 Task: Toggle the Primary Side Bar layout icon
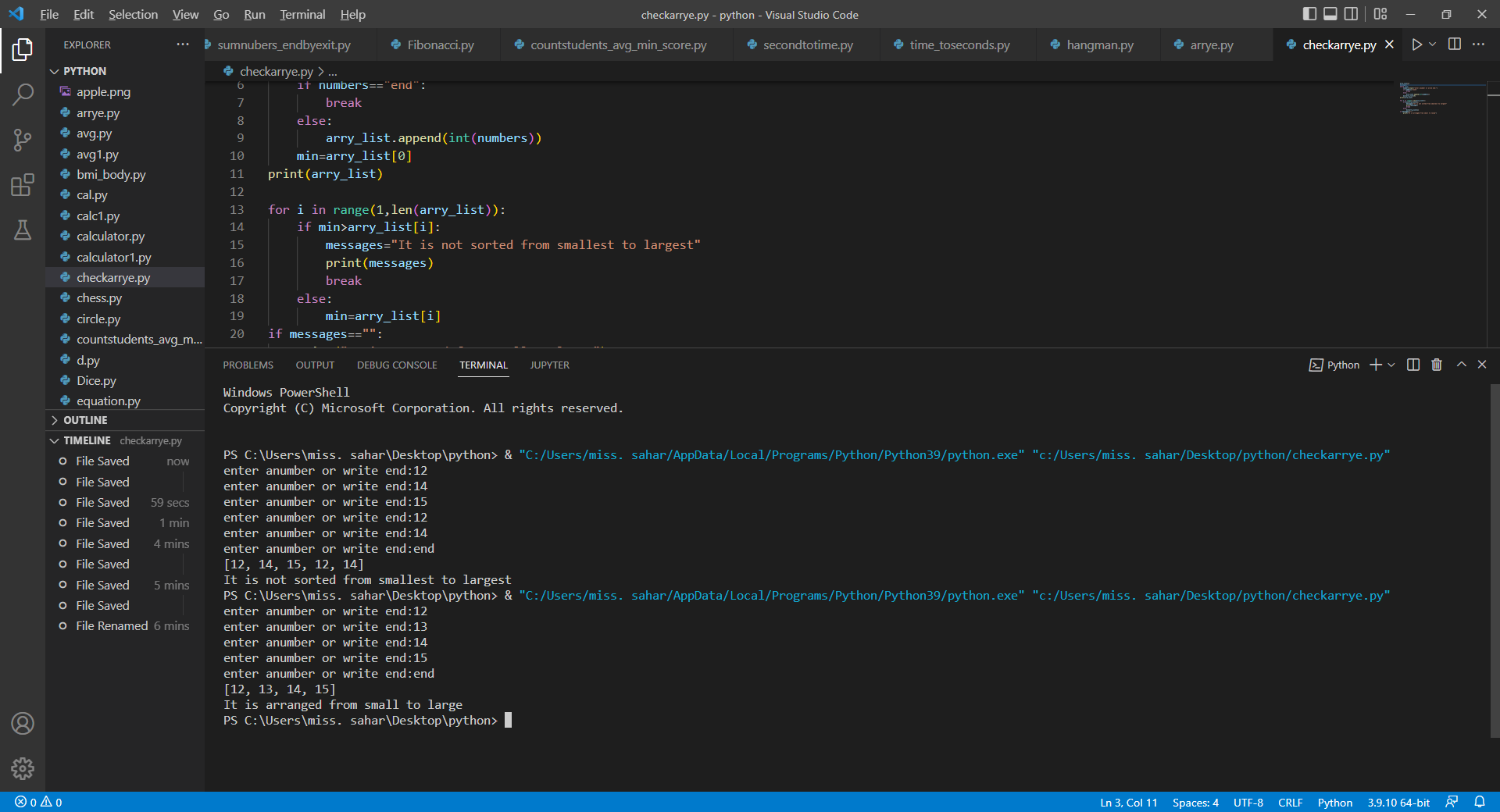point(1310,14)
